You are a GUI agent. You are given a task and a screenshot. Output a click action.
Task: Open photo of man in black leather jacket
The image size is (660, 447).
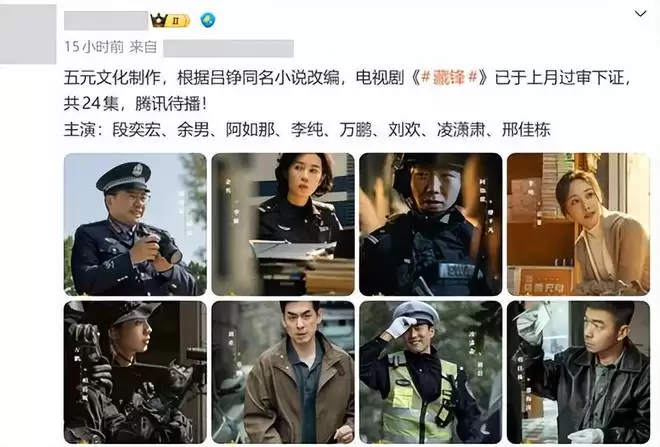578,372
